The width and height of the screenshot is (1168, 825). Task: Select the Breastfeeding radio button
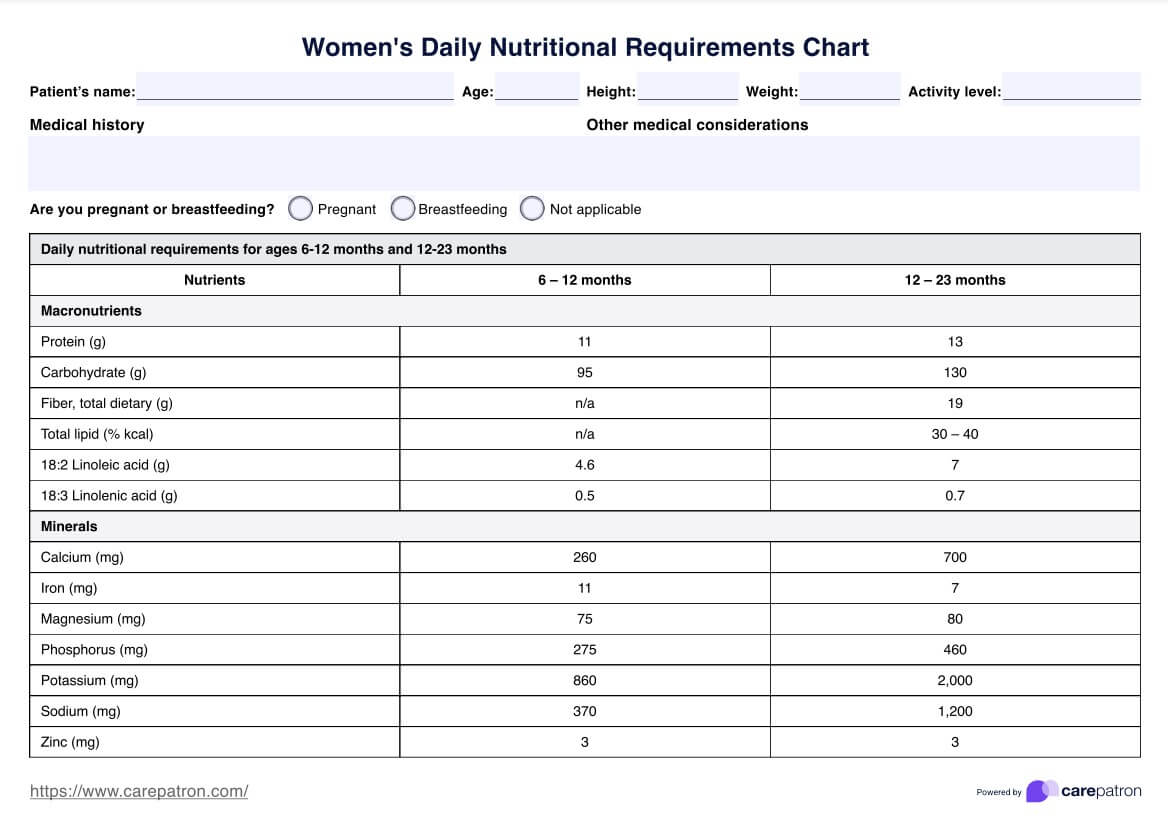pos(403,209)
